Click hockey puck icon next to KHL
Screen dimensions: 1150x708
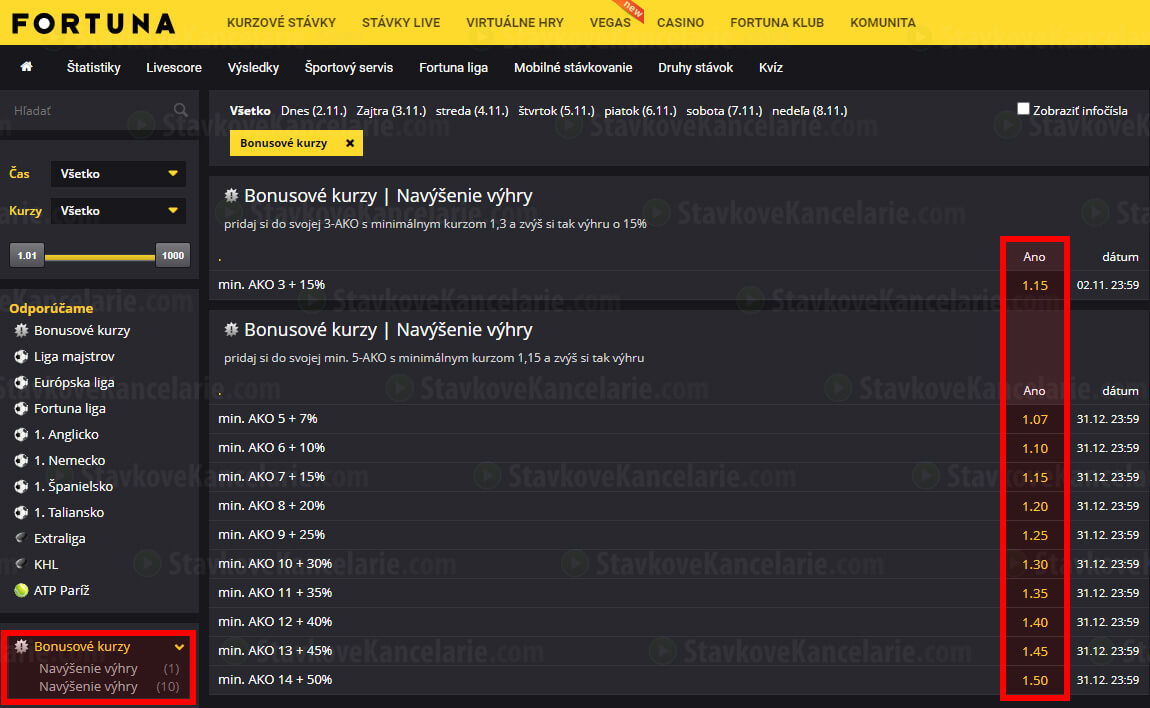click(x=21, y=564)
